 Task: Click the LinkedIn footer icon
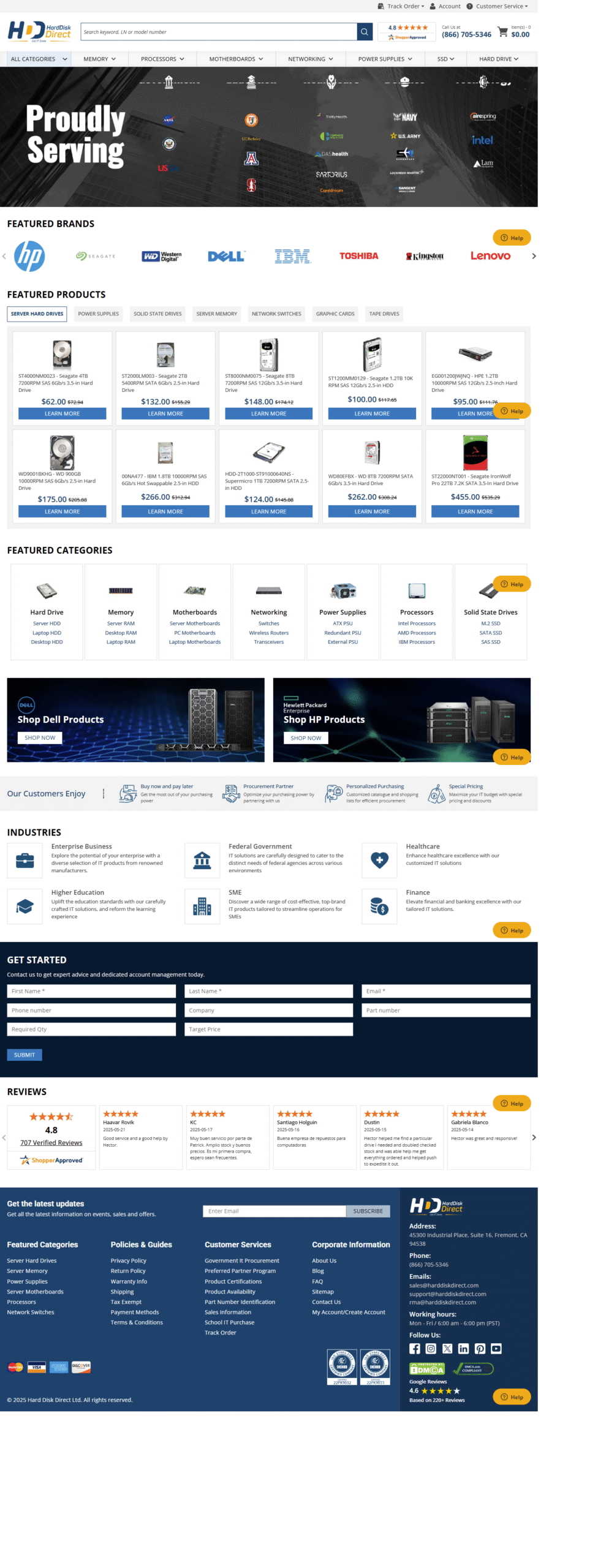(463, 1348)
